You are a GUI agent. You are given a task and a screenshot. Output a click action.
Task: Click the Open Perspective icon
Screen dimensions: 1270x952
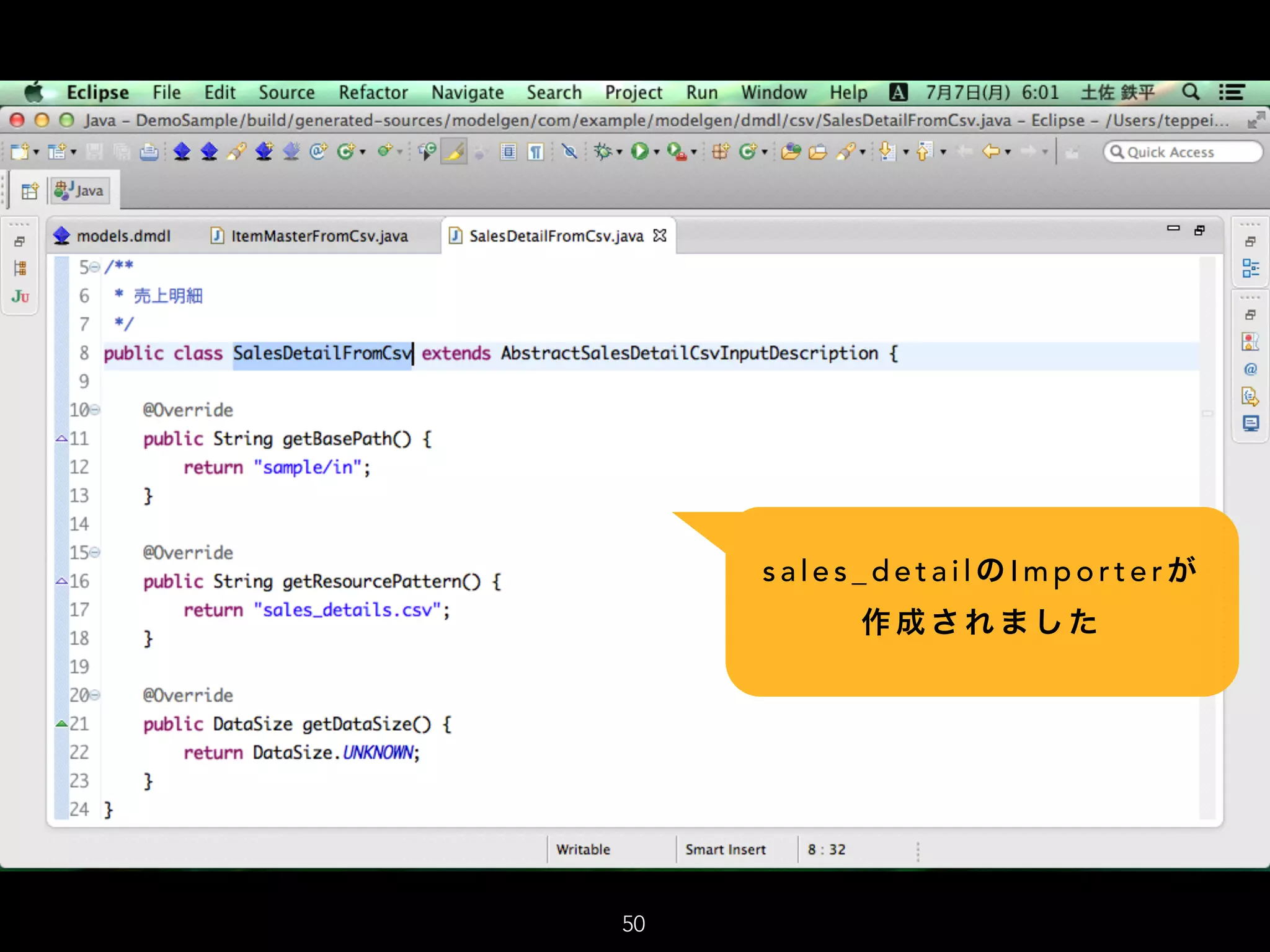[x=29, y=191]
